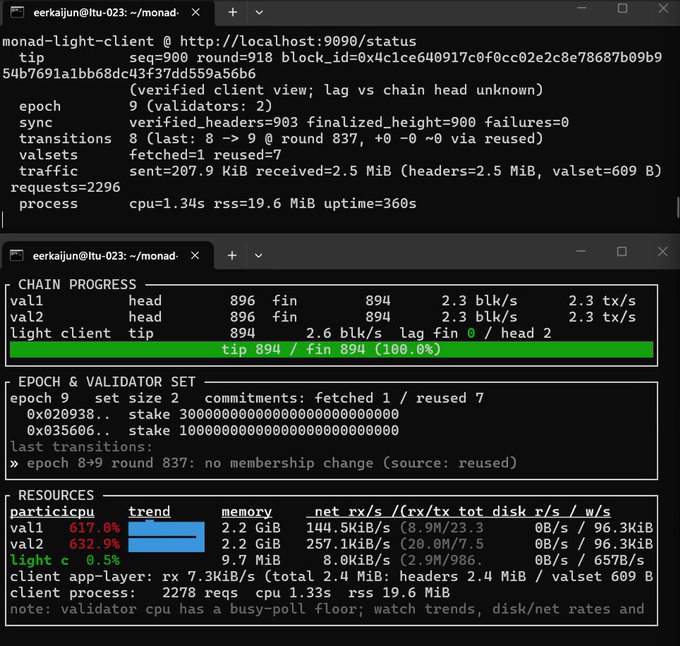Screen dimensions: 680x646
Task: Click cpu=1.34s in process line
Action: (x=167, y=204)
